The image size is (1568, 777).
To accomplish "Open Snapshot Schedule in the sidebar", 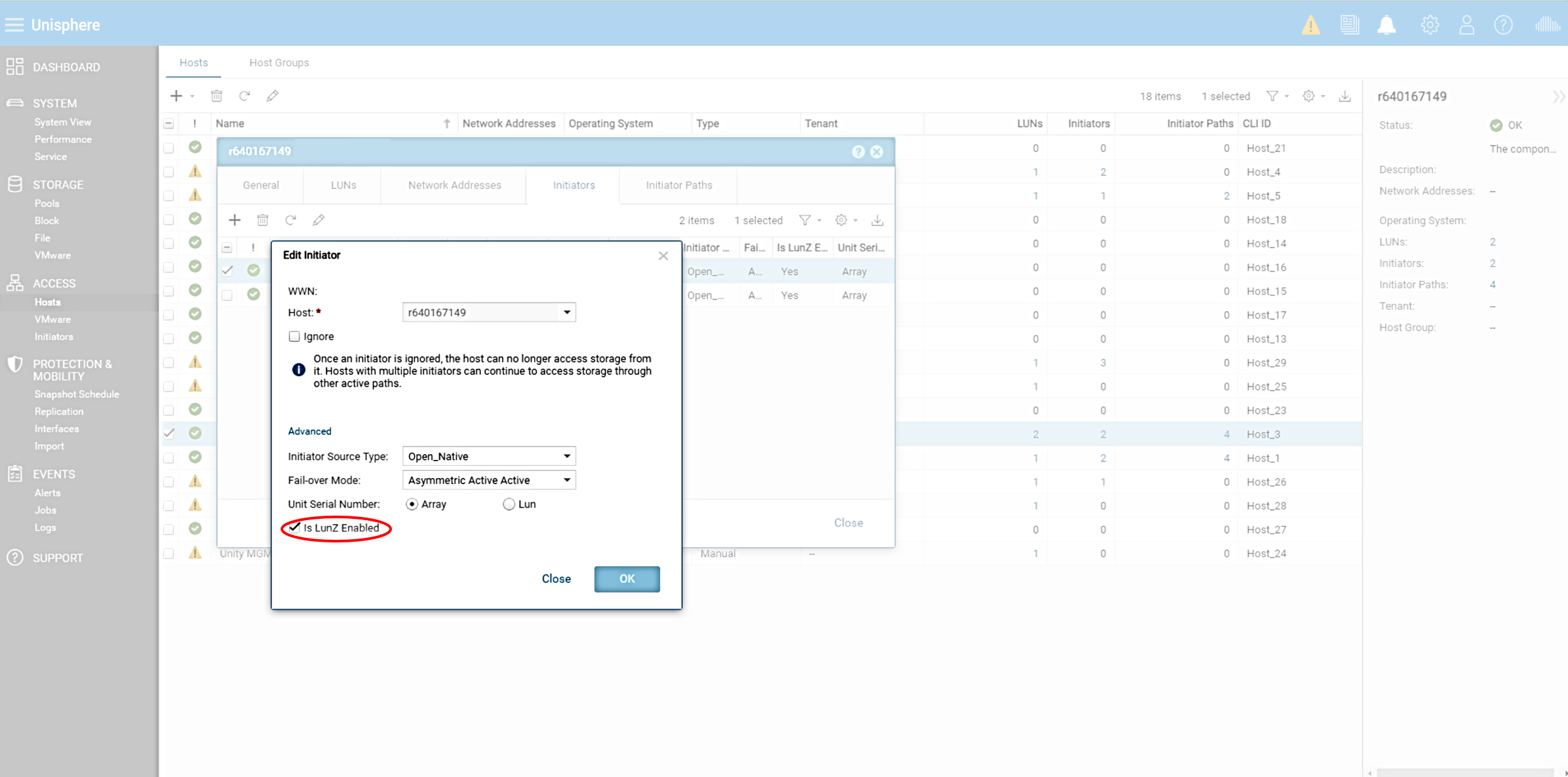I will click(x=77, y=394).
